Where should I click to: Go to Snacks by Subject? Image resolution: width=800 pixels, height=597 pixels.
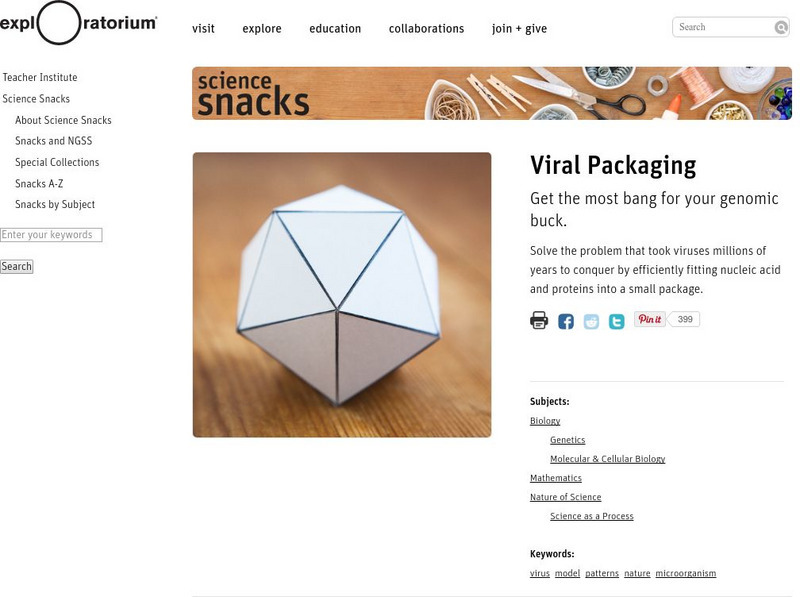pos(55,205)
